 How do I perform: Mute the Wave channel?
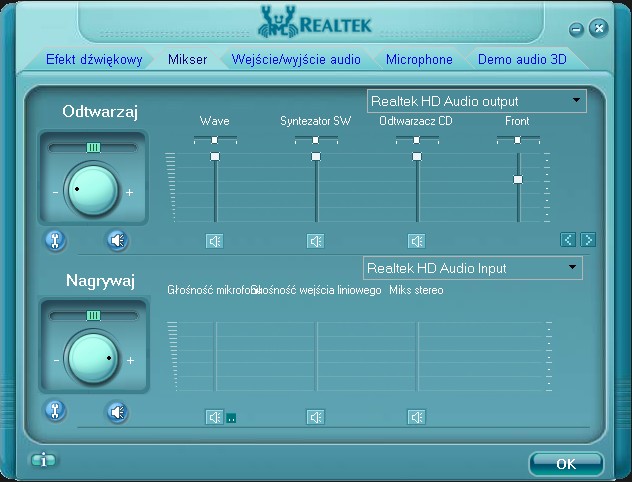(x=214, y=241)
